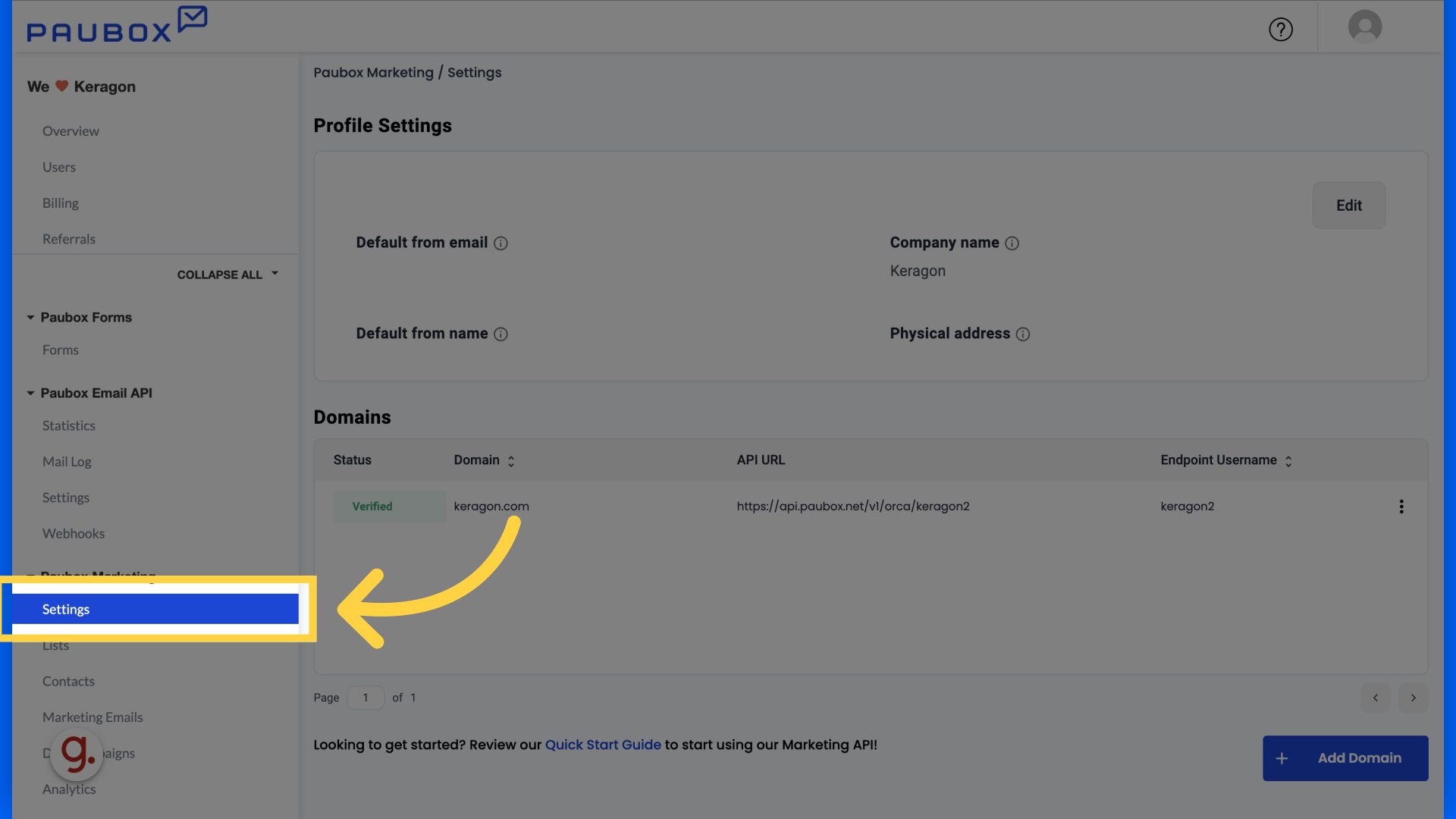Open the user profile avatar

pos(1364,27)
